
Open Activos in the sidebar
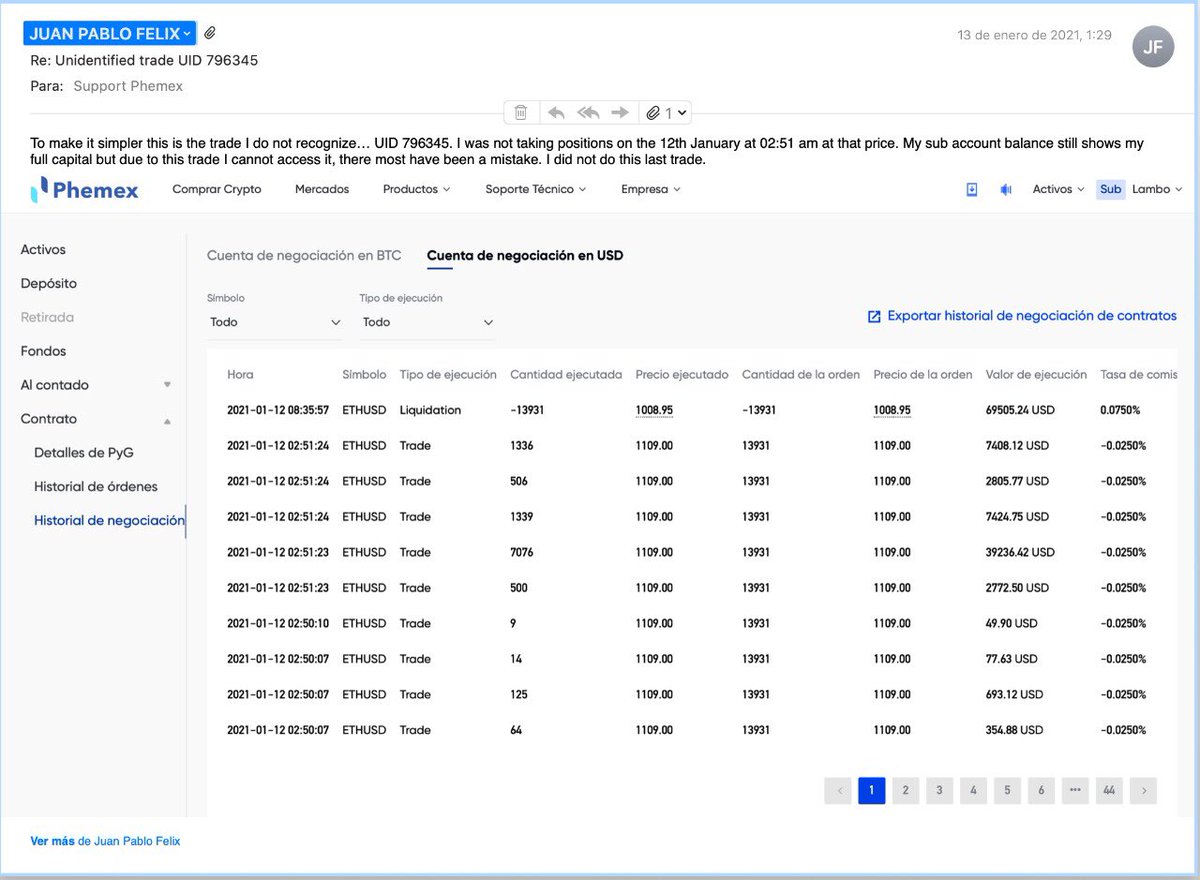[43, 250]
